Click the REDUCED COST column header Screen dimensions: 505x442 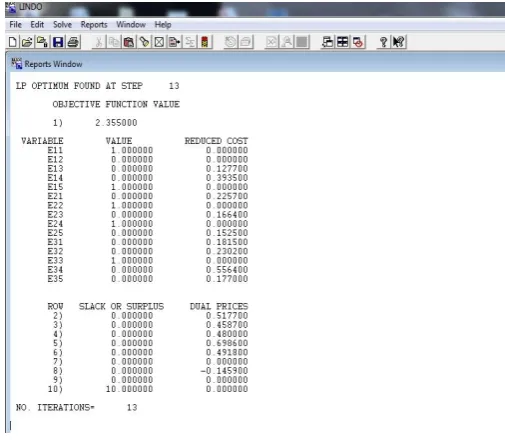[x=216, y=141]
